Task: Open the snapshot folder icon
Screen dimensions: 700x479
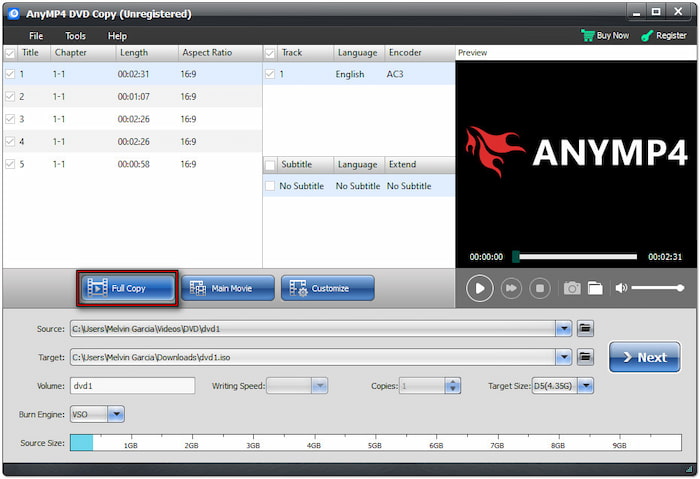Action: 595,288
